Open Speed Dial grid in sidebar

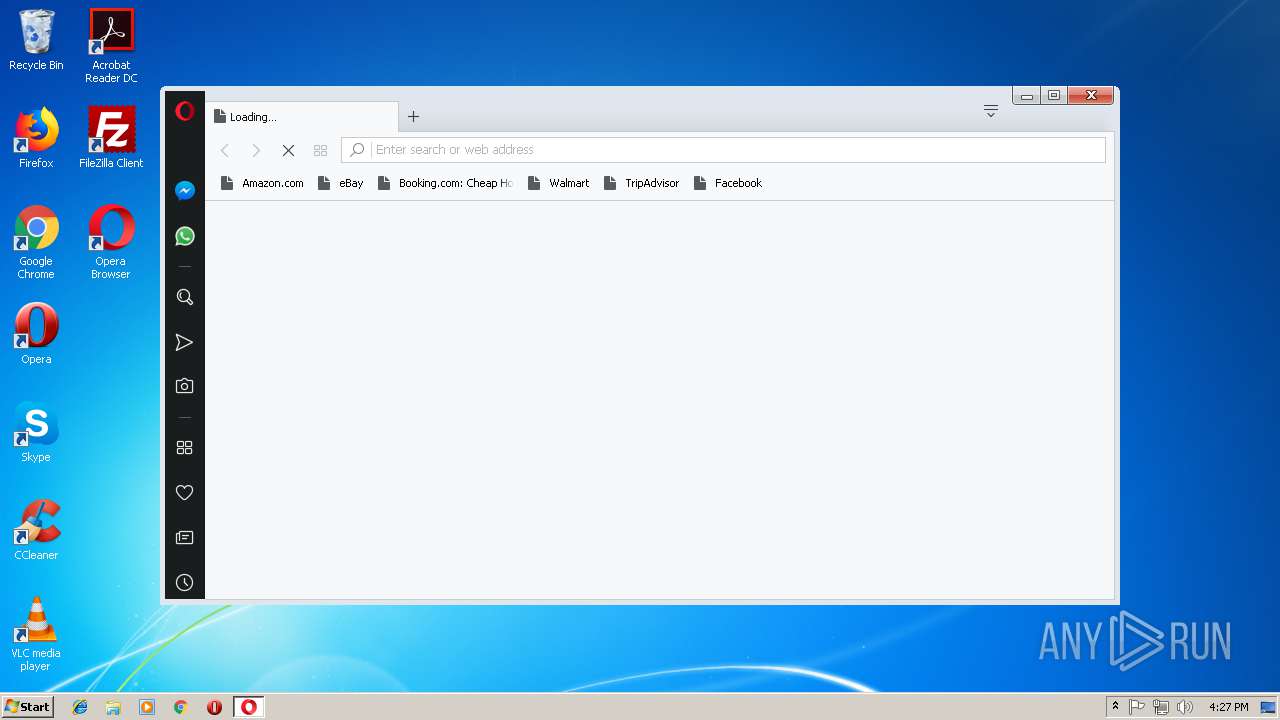[184, 448]
